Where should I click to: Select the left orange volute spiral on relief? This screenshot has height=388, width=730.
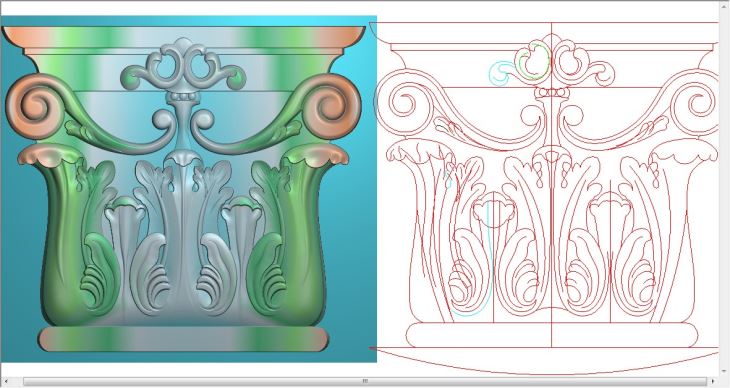click(29, 106)
